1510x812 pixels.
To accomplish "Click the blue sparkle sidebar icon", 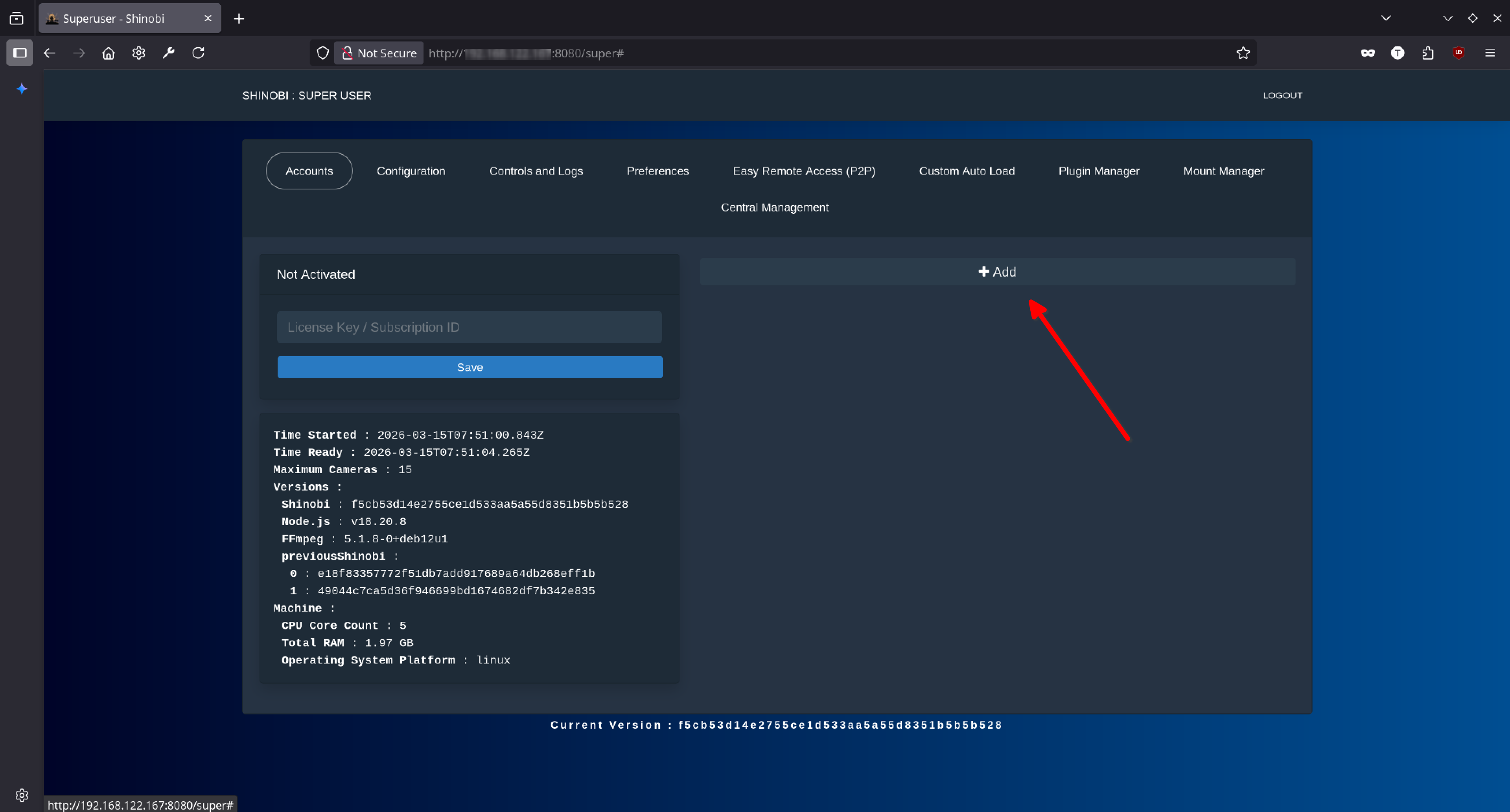I will pyautogui.click(x=22, y=88).
